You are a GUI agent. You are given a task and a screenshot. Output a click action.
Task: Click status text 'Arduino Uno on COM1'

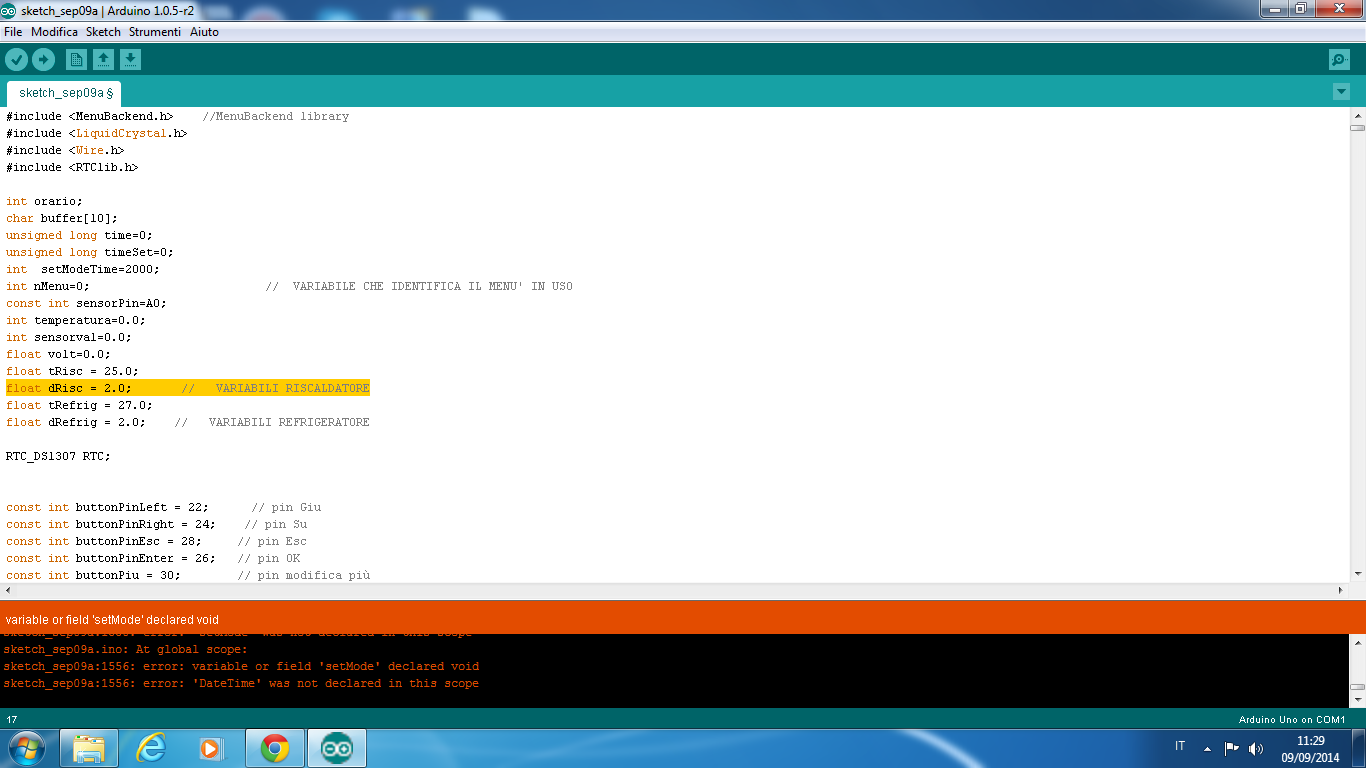(x=1292, y=720)
